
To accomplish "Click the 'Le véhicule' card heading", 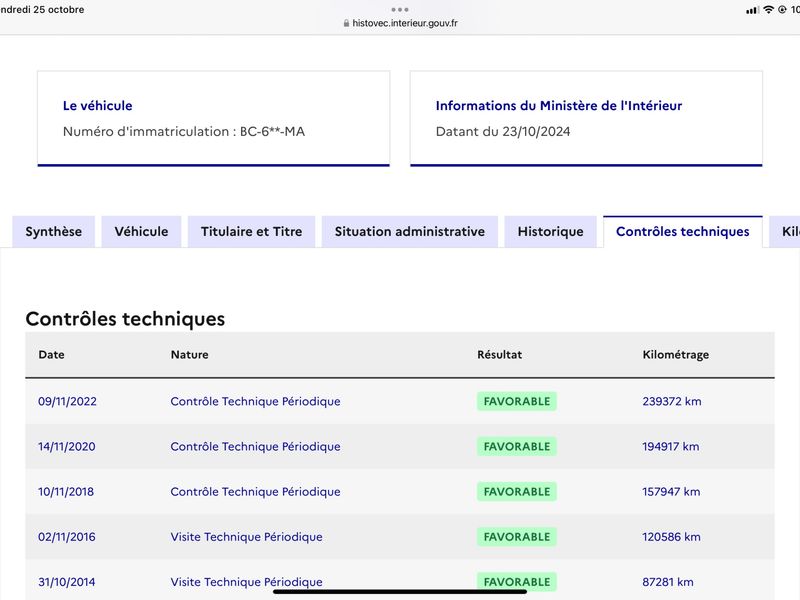I will click(97, 106).
